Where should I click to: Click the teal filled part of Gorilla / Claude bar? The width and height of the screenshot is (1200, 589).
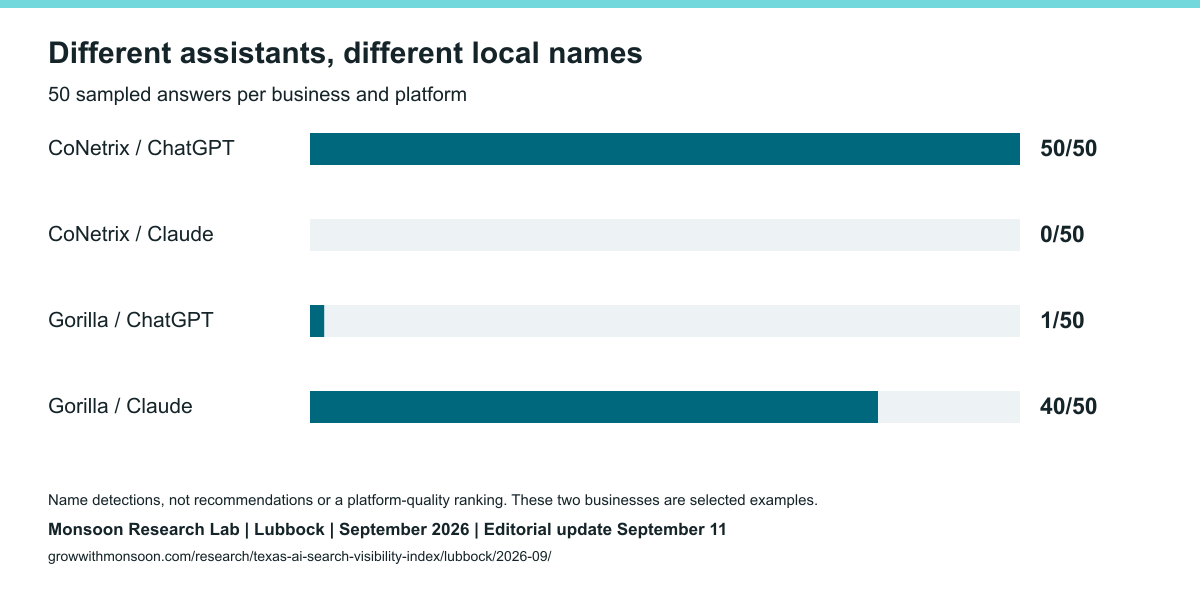tap(594, 407)
